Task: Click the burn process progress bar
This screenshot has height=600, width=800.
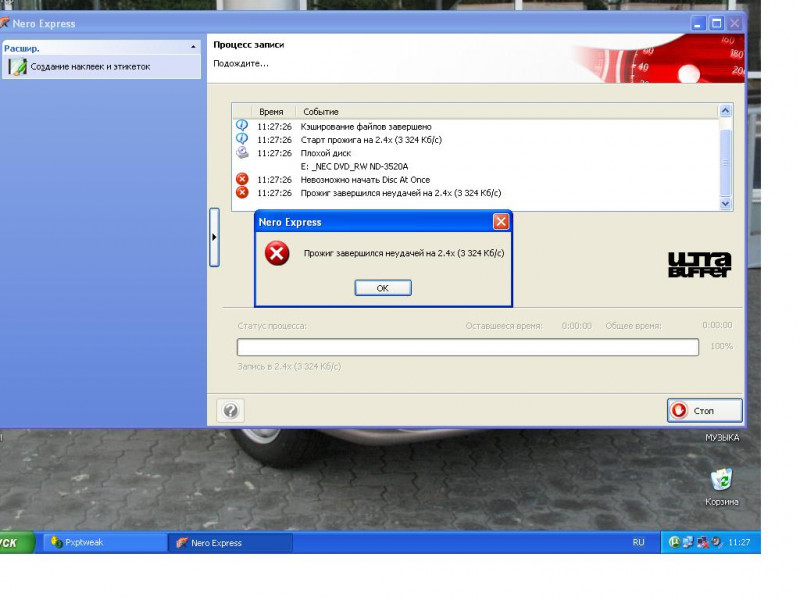Action: pos(468,347)
